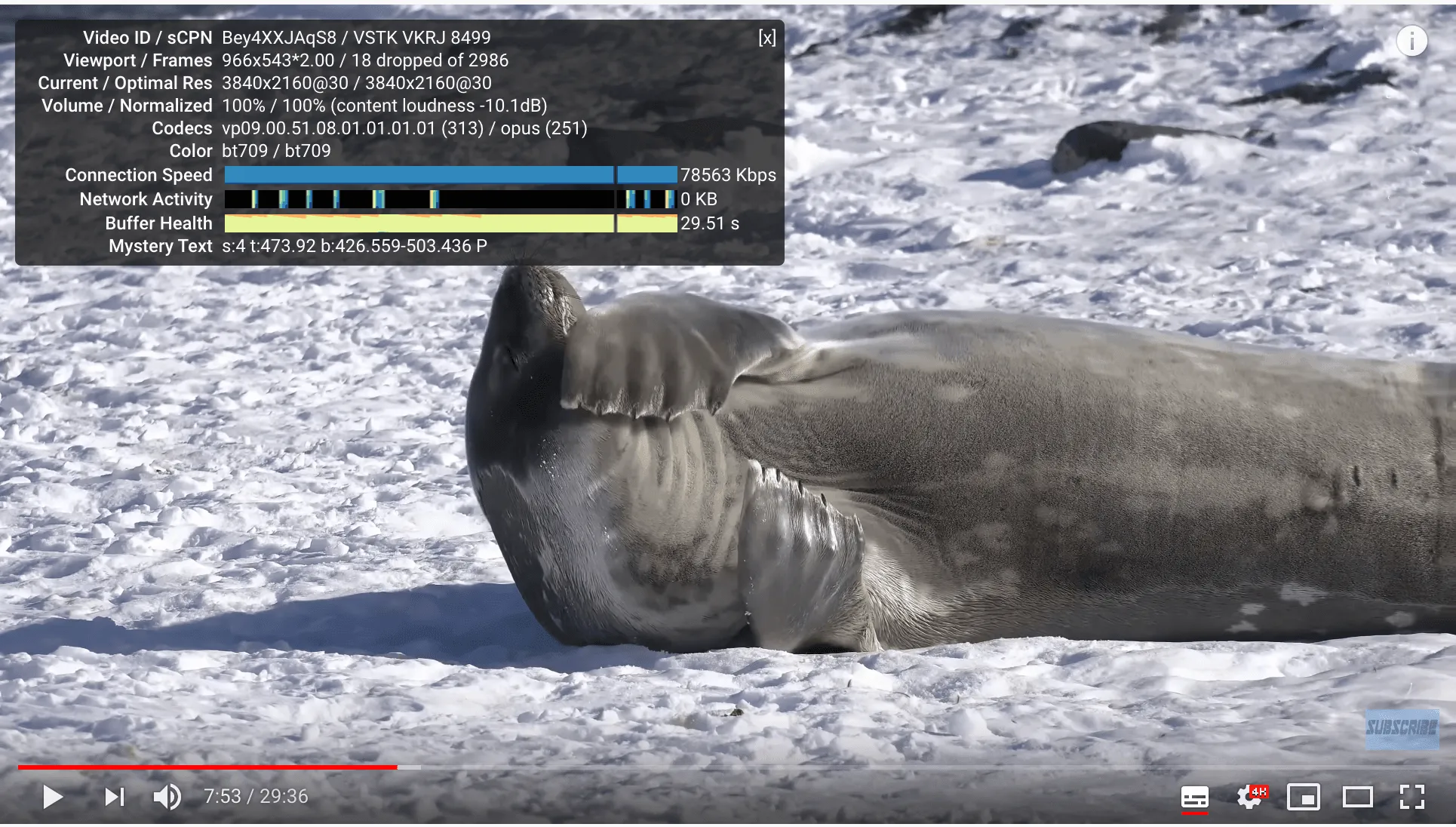Click the 78563 Kbps value
The width and height of the screenshot is (1456, 827).
tap(728, 175)
